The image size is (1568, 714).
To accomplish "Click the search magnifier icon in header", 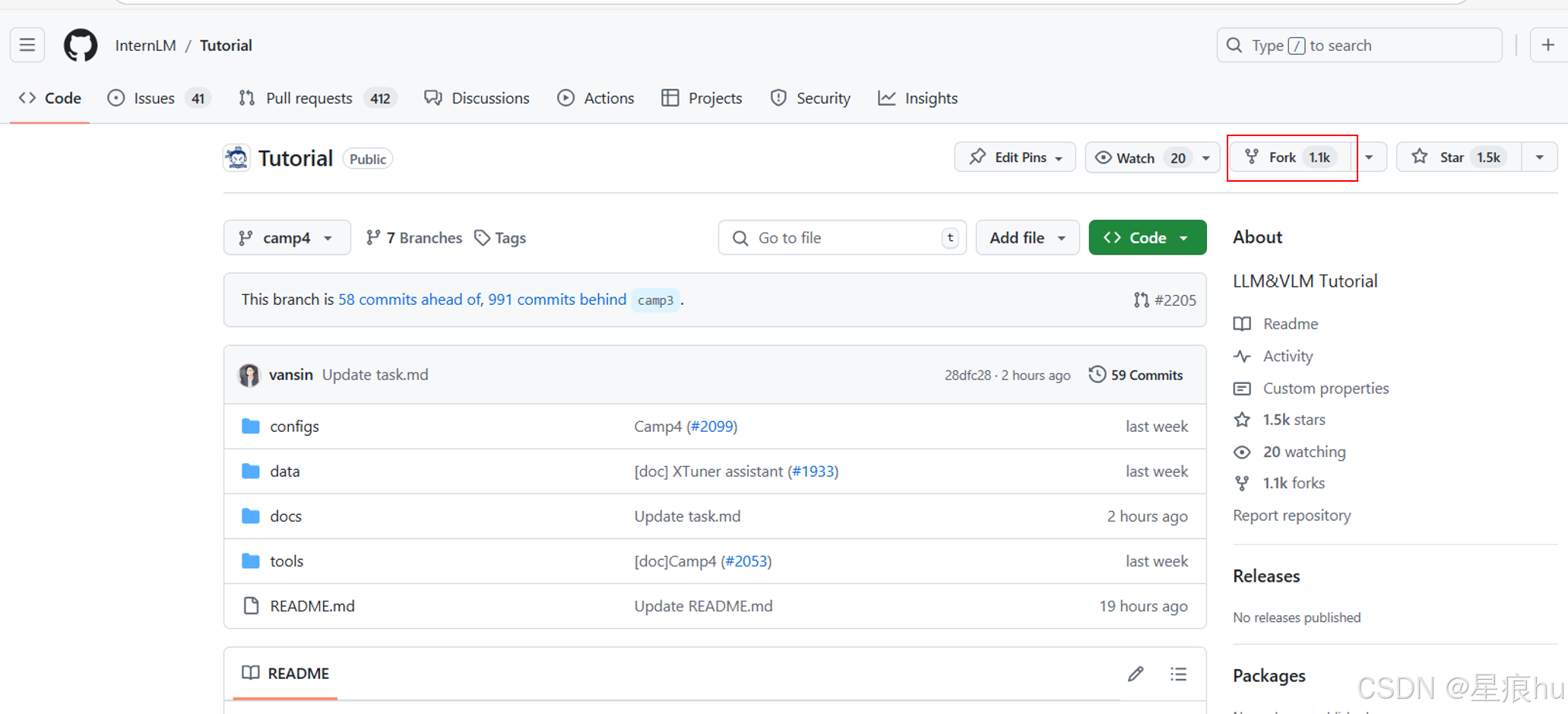I will (1235, 46).
